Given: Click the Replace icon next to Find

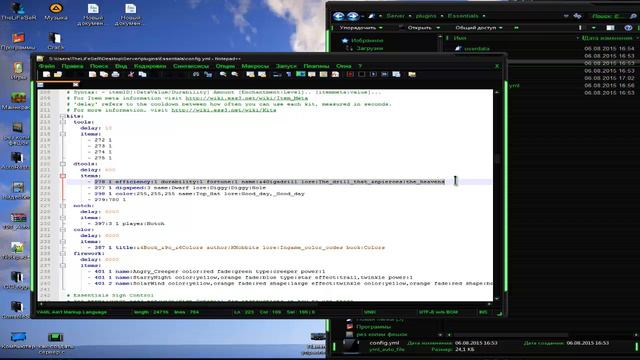Looking at the screenshot, I should (x=208, y=74).
